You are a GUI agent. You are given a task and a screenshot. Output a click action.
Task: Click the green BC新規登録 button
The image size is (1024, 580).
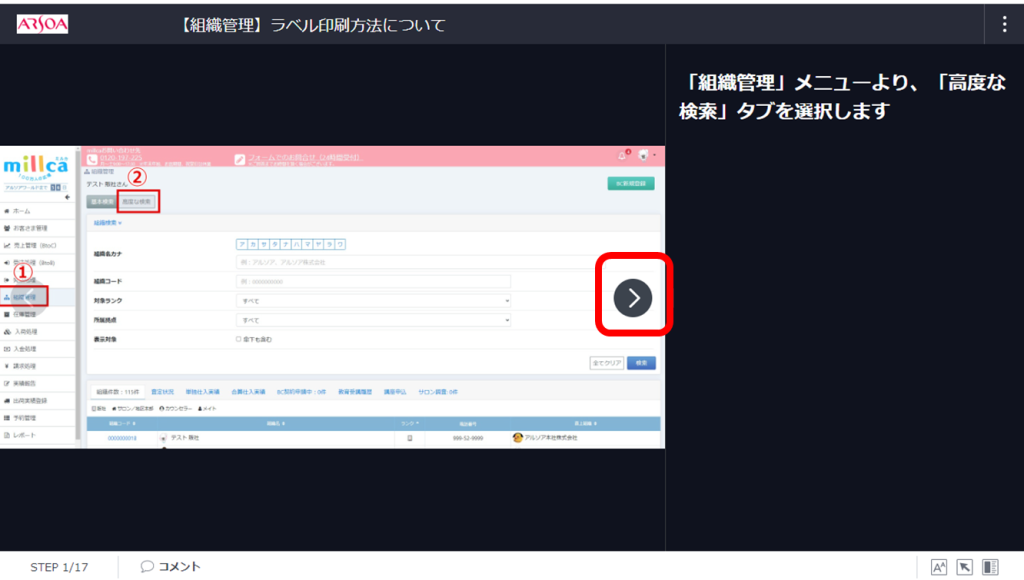click(631, 184)
